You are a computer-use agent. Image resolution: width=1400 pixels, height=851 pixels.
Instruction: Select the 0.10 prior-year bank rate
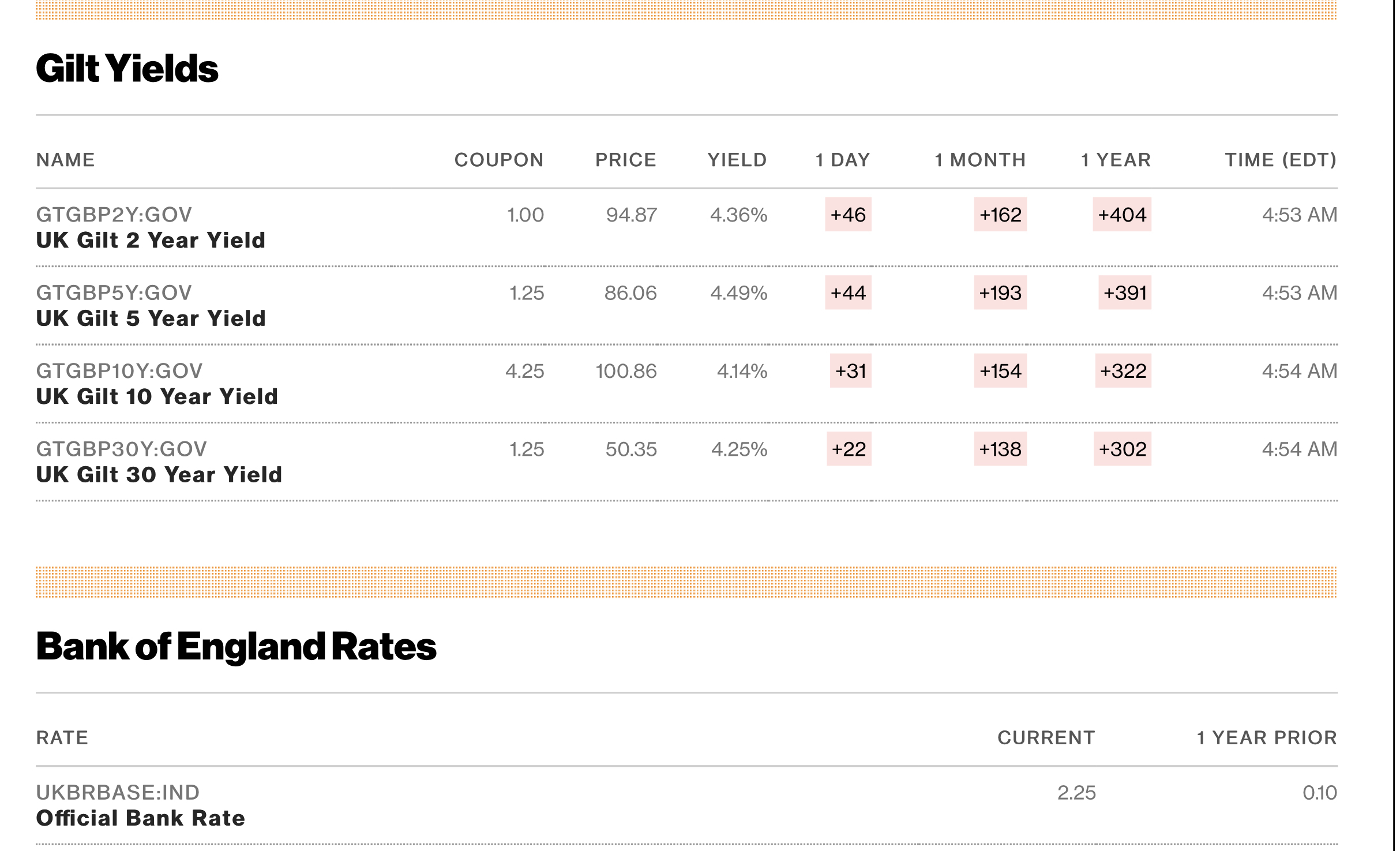(1320, 793)
